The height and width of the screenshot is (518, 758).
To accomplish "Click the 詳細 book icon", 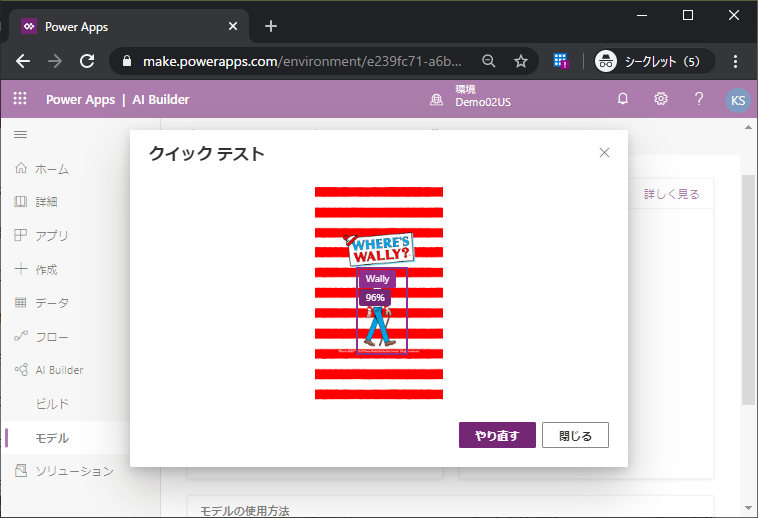I will pos(21,201).
